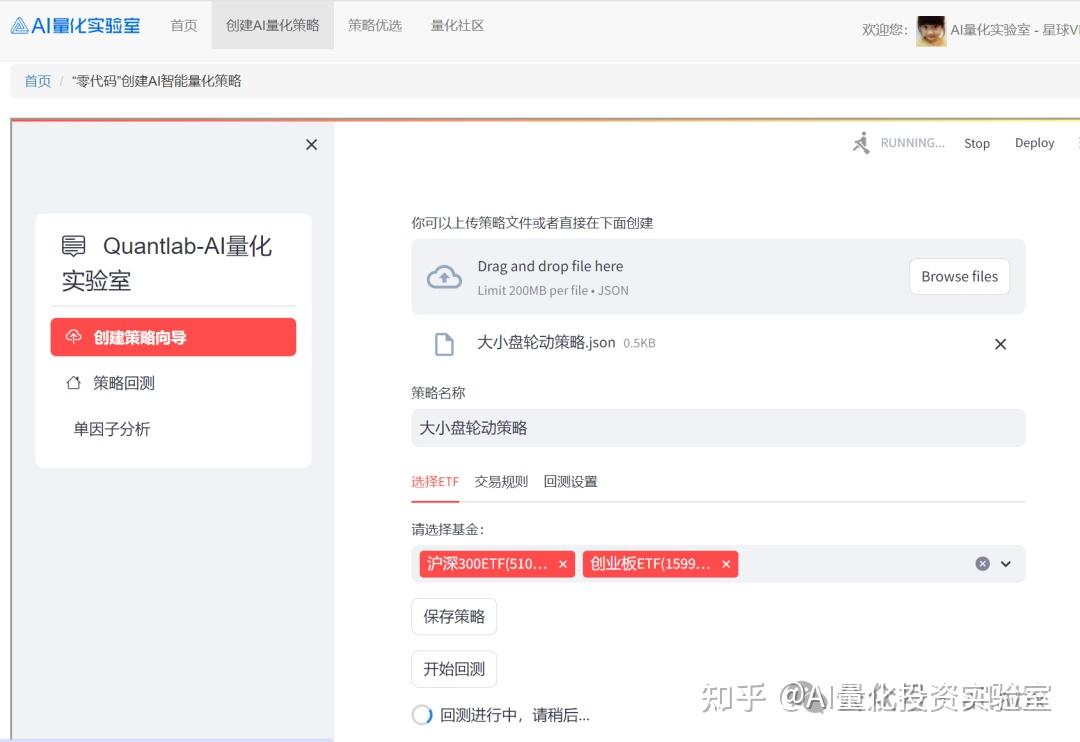
Task: Expand the 请选择基金 fund dropdown
Action: [x=1006, y=563]
